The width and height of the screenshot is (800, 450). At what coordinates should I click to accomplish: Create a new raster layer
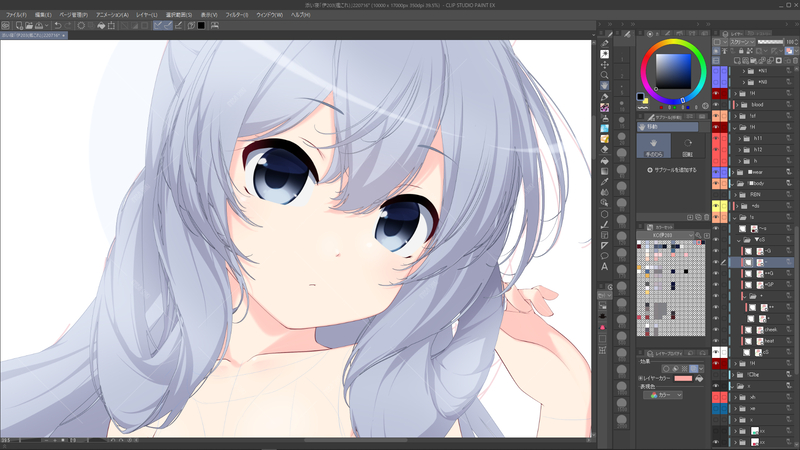(x=736, y=60)
